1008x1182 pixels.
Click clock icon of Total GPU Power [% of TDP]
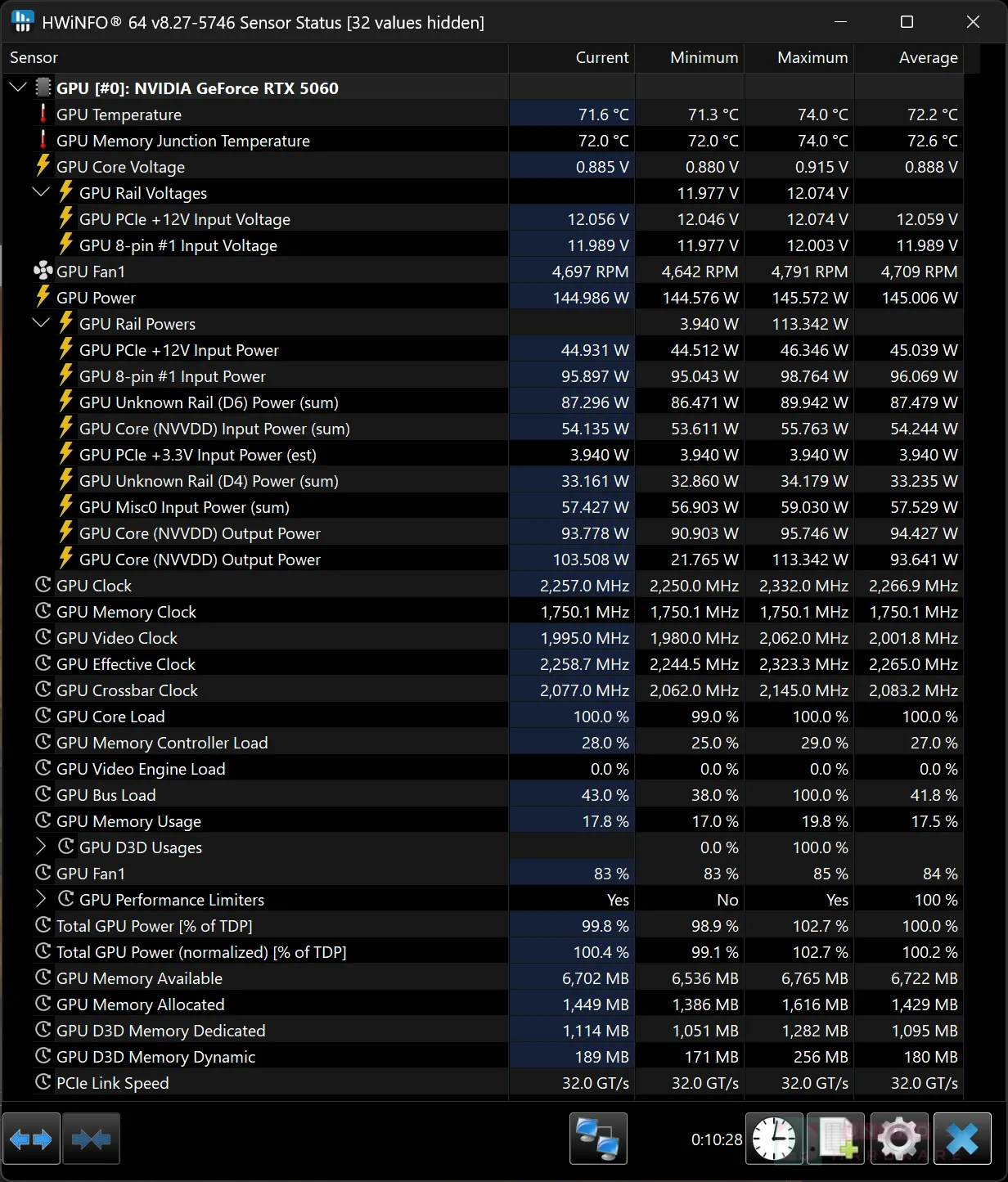click(43, 924)
